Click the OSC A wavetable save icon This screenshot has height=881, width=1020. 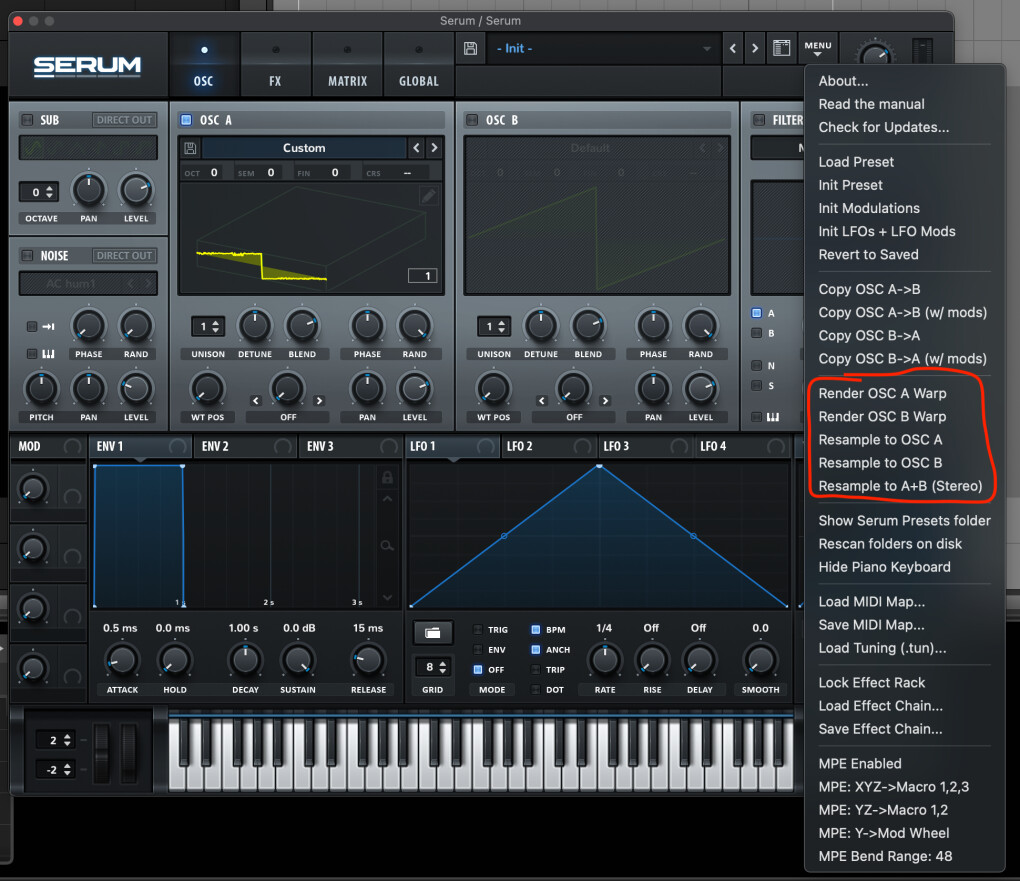click(x=190, y=148)
